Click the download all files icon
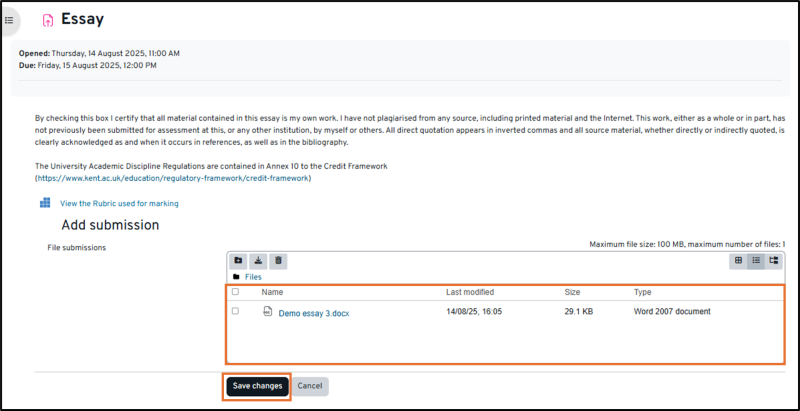 [258, 261]
